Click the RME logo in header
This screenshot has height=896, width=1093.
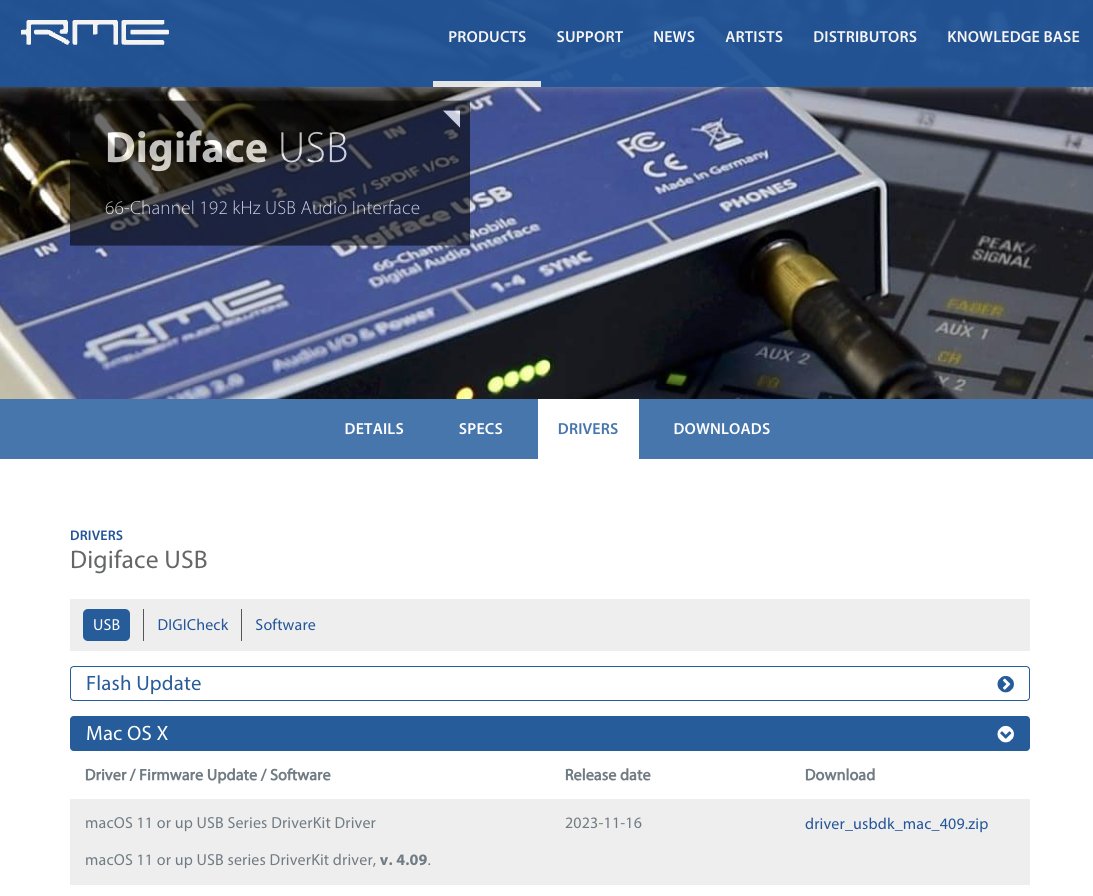(95, 33)
